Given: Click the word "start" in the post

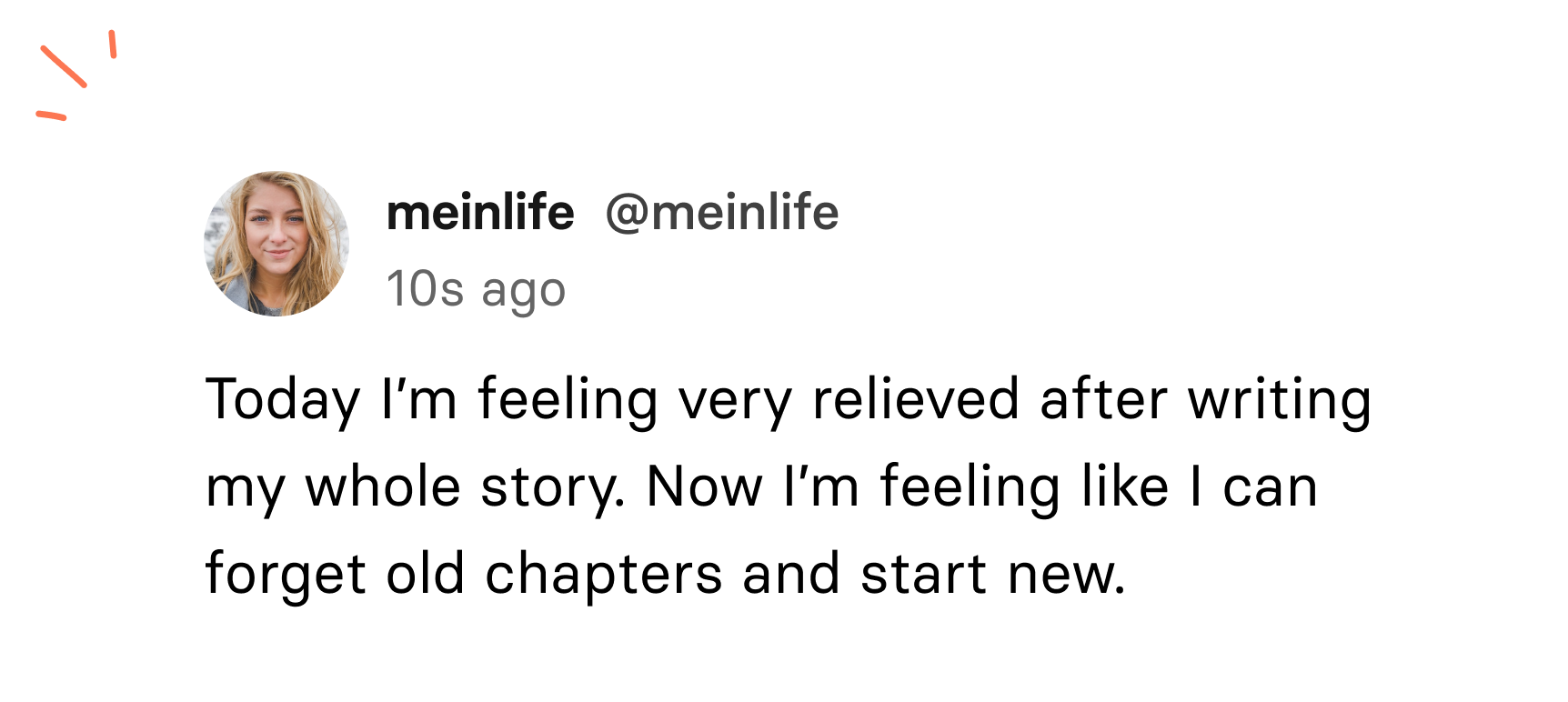Looking at the screenshot, I should pyautogui.click(x=923, y=574).
